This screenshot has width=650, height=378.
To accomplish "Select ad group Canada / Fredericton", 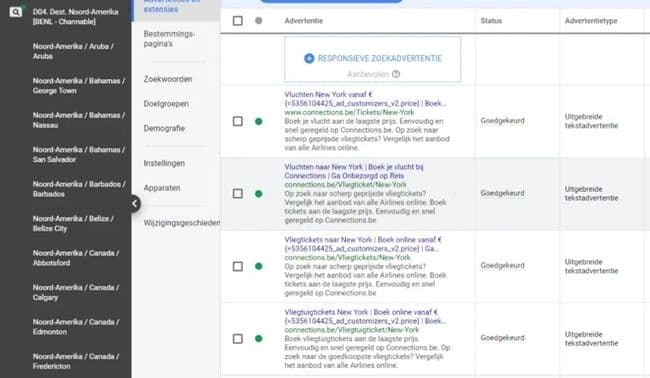I will [76, 361].
